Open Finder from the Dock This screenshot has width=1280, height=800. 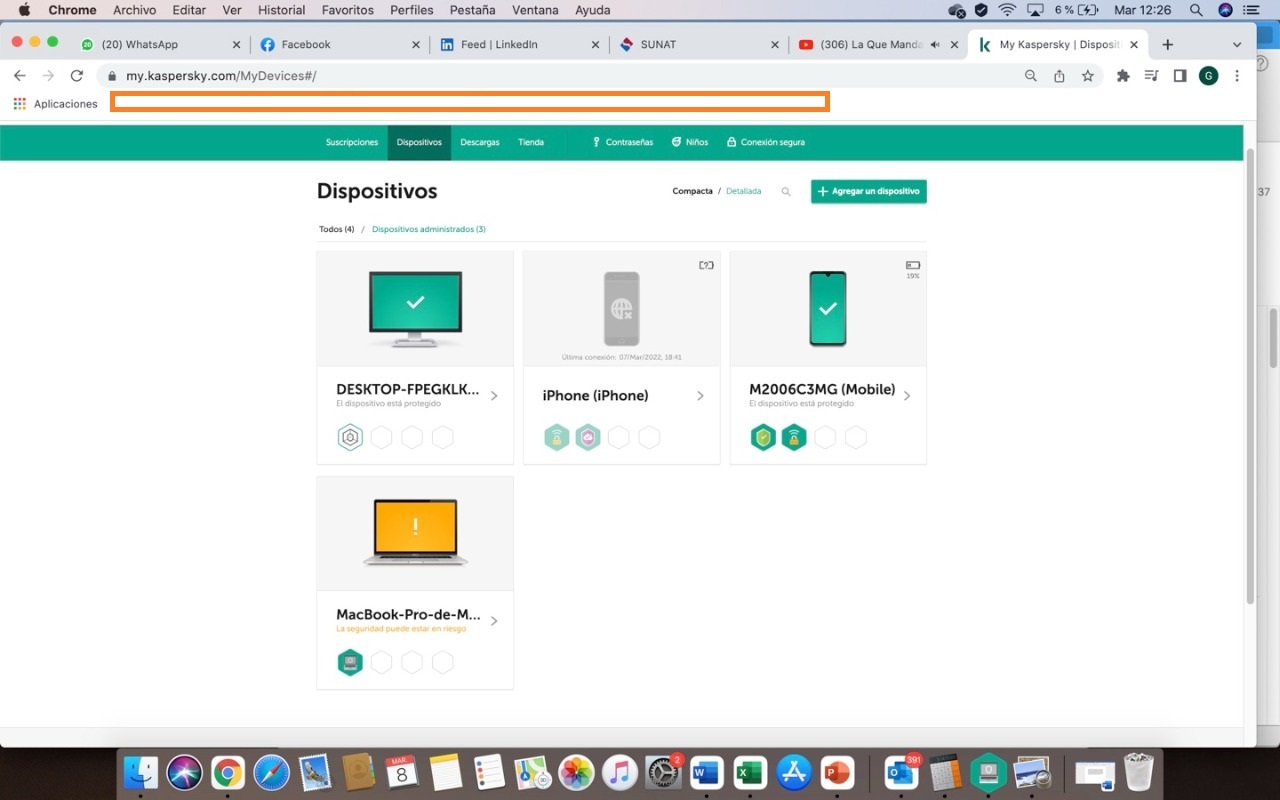point(141,773)
